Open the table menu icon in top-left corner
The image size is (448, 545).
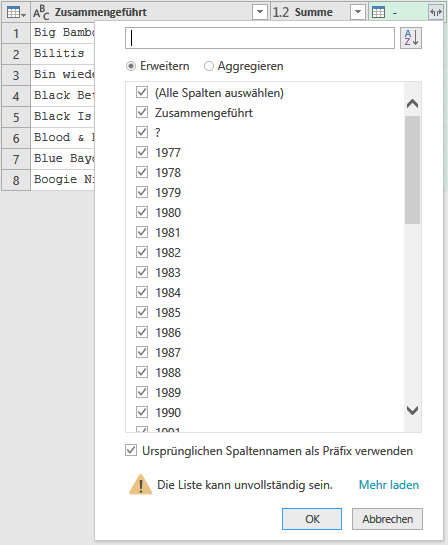click(x=16, y=13)
